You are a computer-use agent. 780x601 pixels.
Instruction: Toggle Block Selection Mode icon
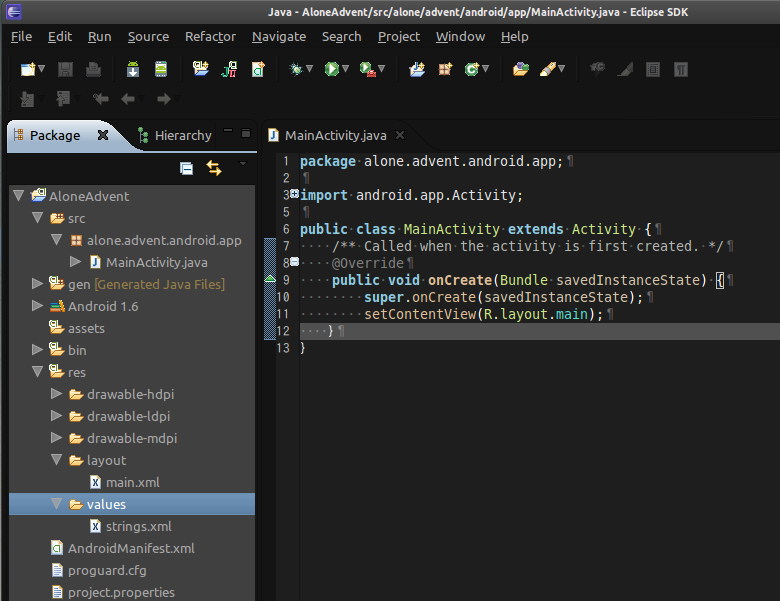pos(653,69)
